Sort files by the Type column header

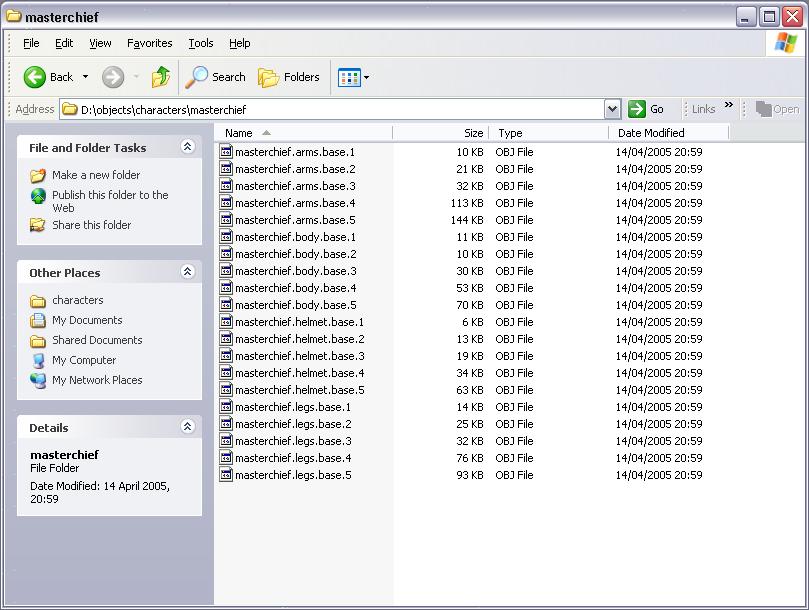[548, 133]
